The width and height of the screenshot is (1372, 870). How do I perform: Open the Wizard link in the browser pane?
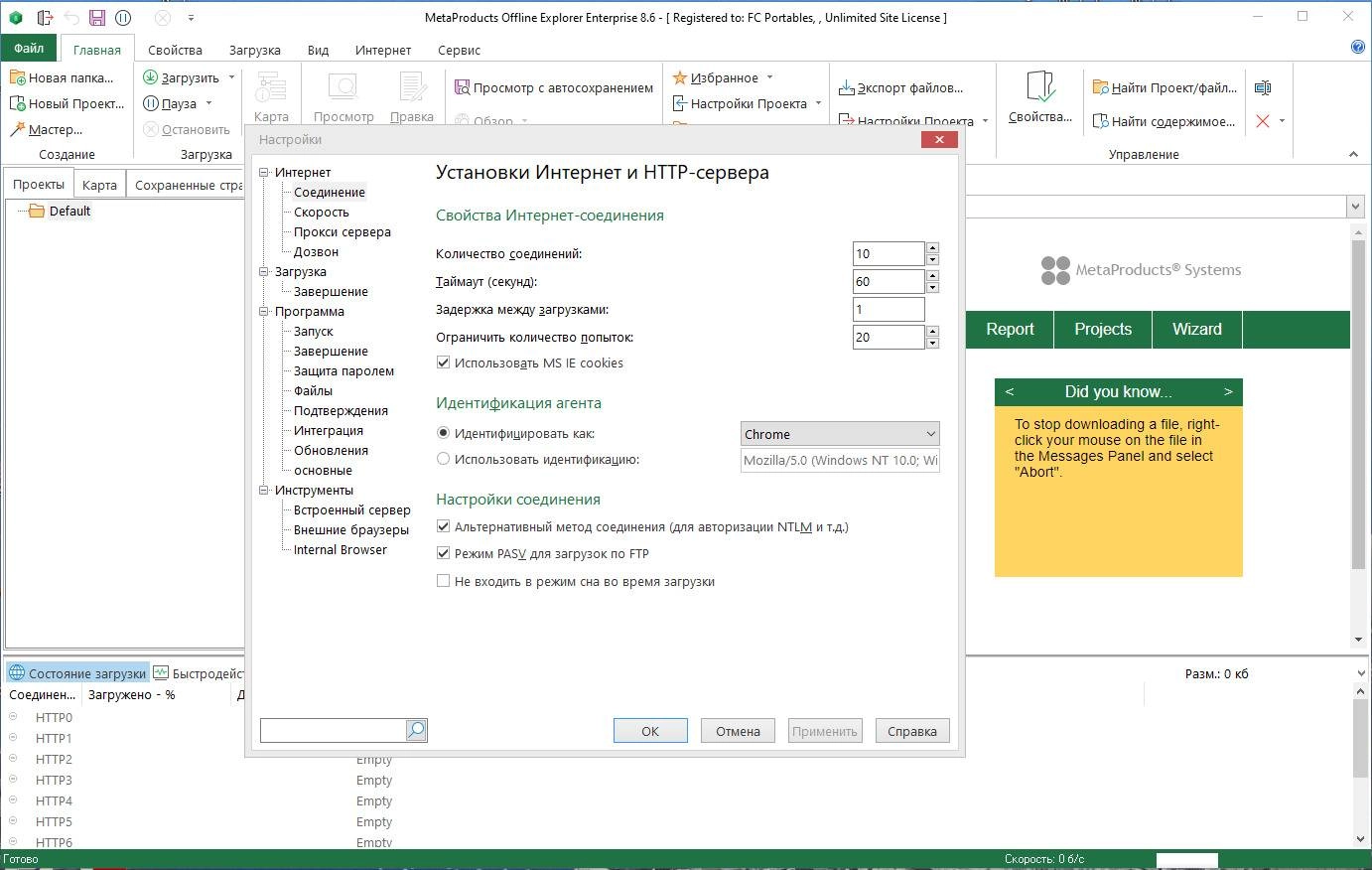click(x=1197, y=329)
